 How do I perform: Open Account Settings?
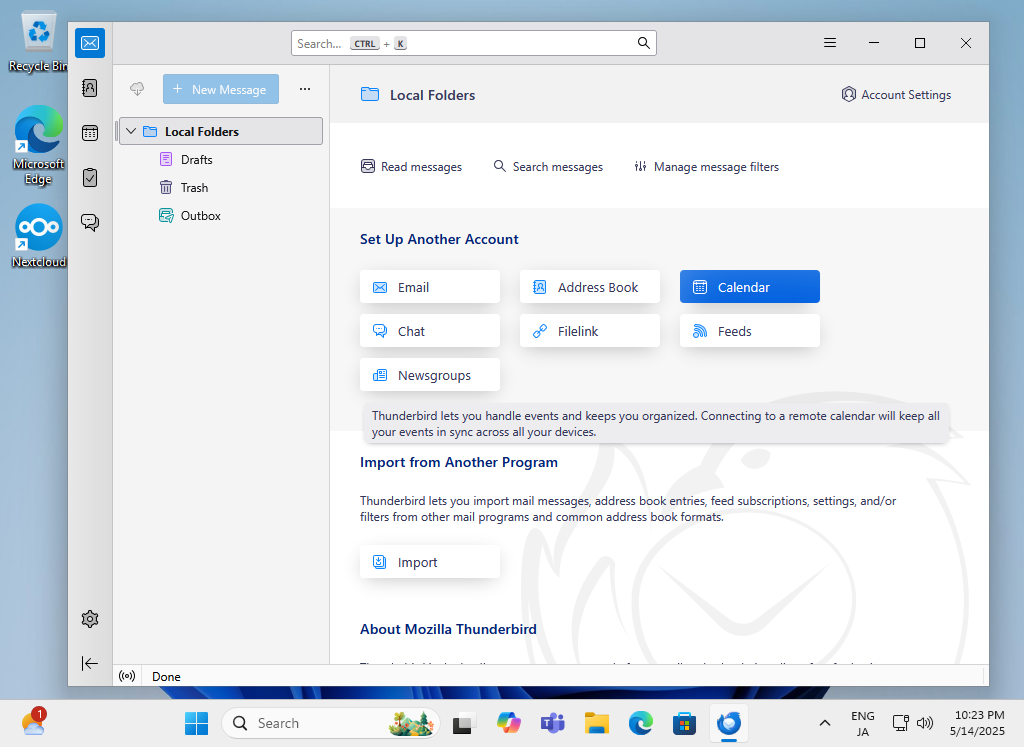(x=896, y=95)
